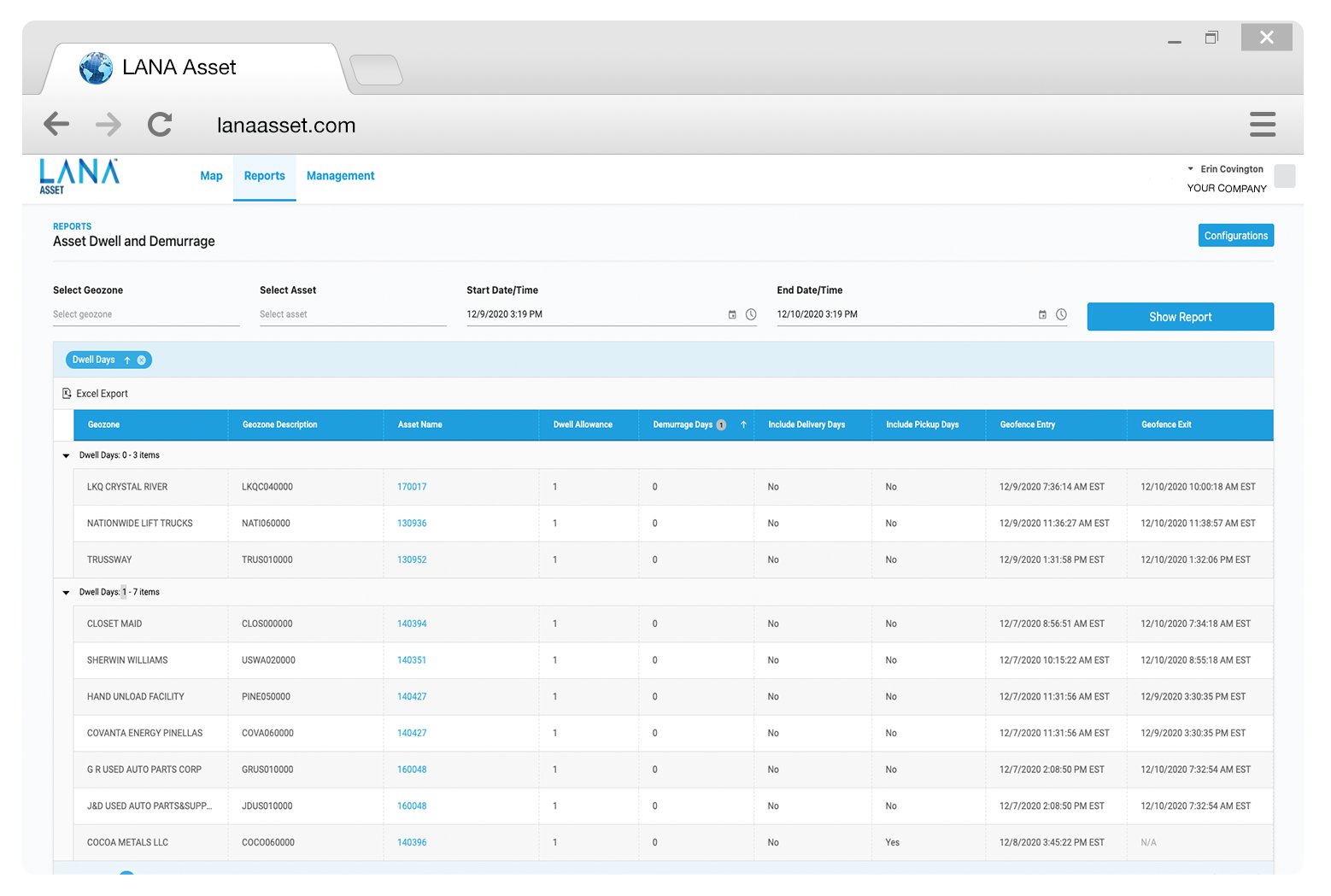
Task: Click the globe icon on LANA Asset tab
Action: pos(96,67)
